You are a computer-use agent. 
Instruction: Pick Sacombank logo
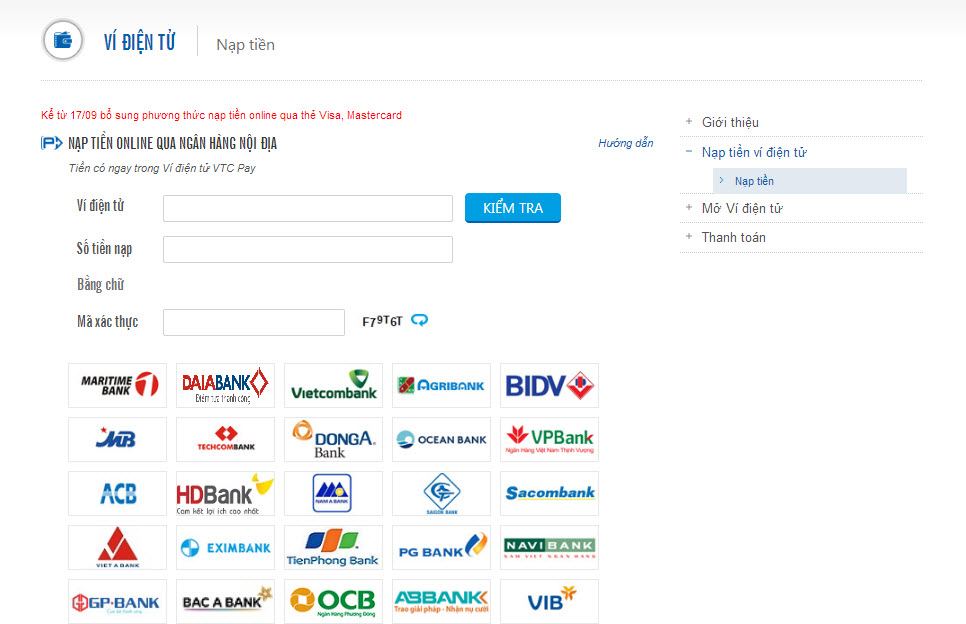pyautogui.click(x=550, y=493)
